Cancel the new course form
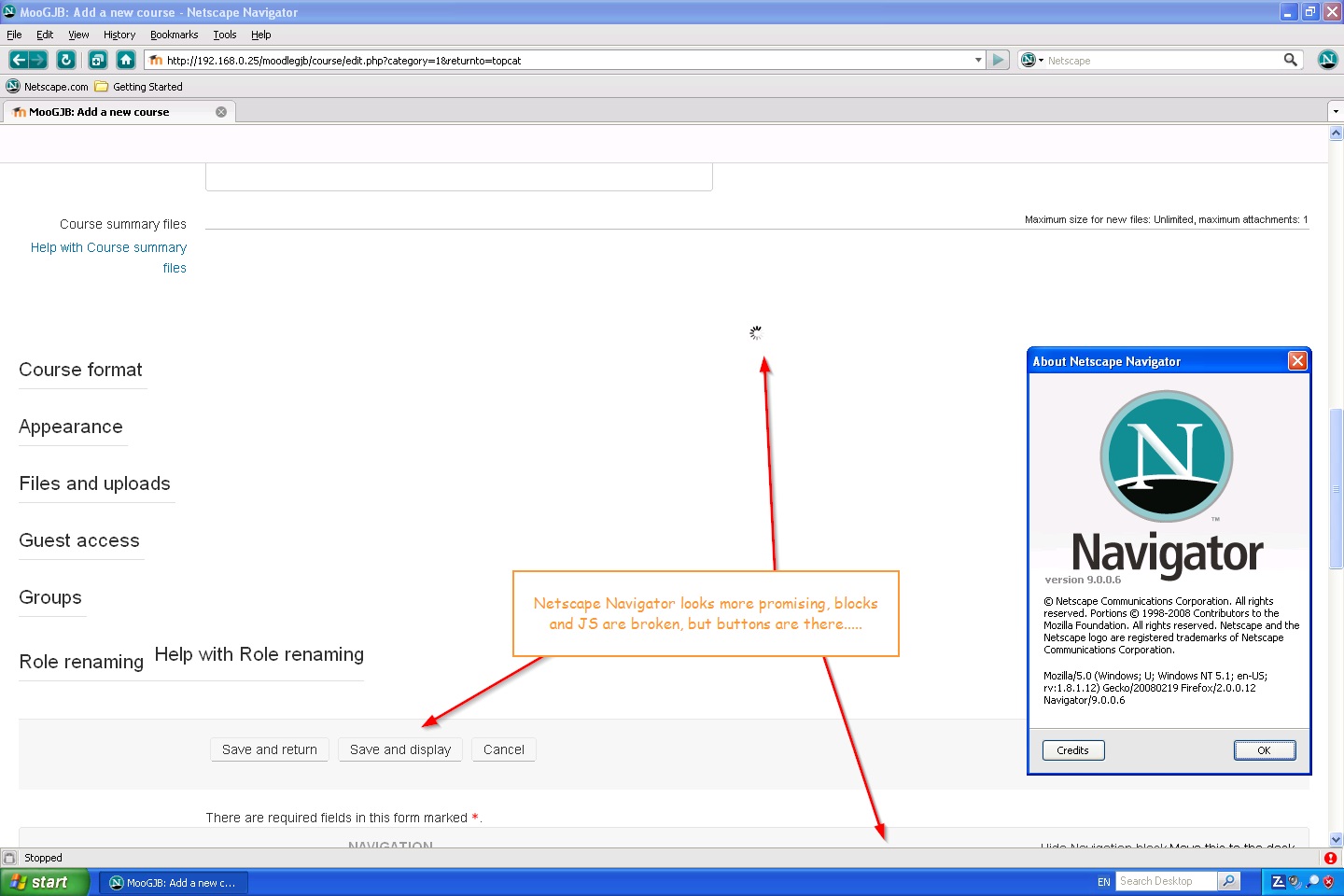 504,749
